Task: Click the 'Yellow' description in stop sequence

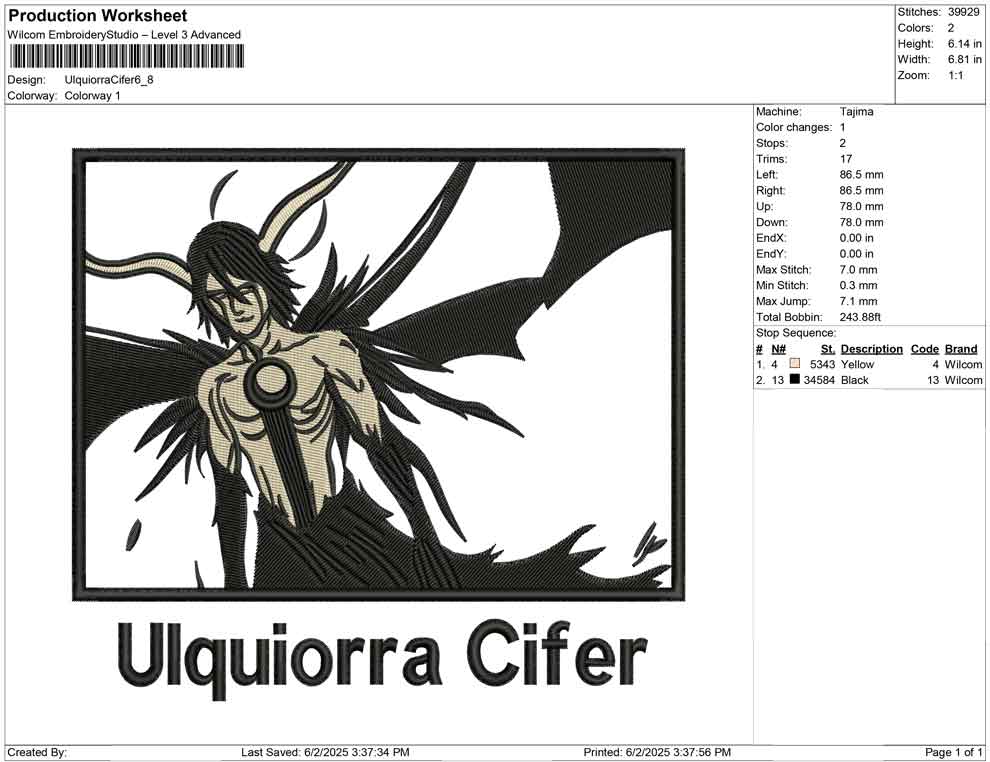Action: 857,364
